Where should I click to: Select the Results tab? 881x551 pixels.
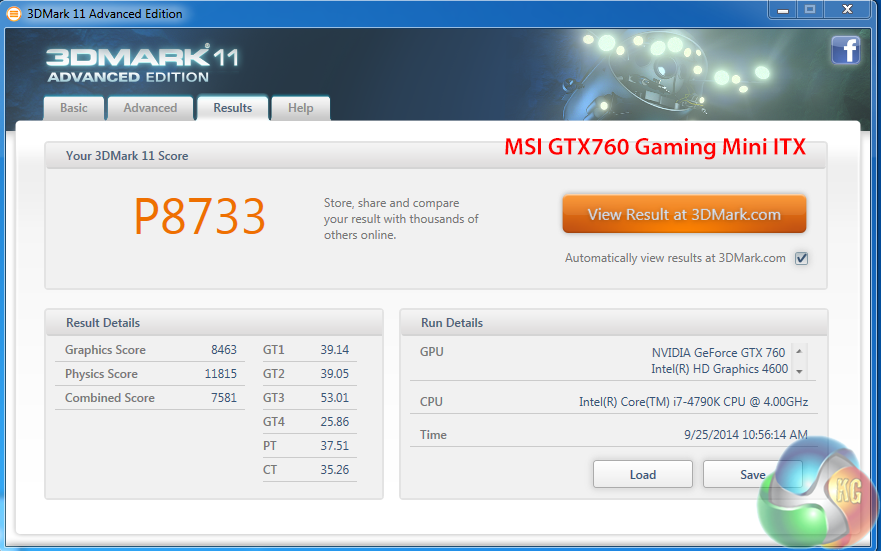coord(233,107)
